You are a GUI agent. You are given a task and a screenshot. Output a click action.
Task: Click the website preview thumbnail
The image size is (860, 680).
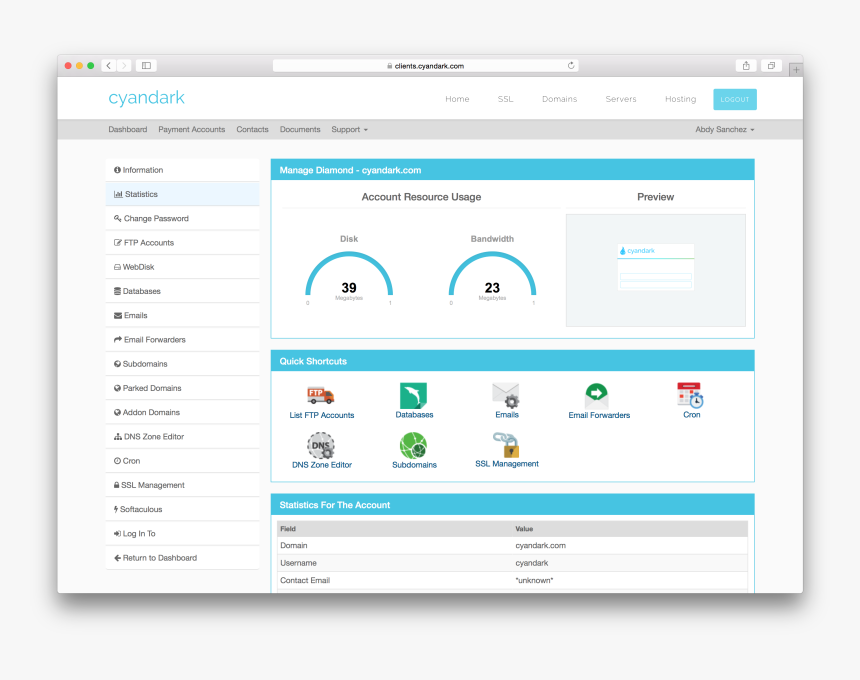click(x=655, y=270)
